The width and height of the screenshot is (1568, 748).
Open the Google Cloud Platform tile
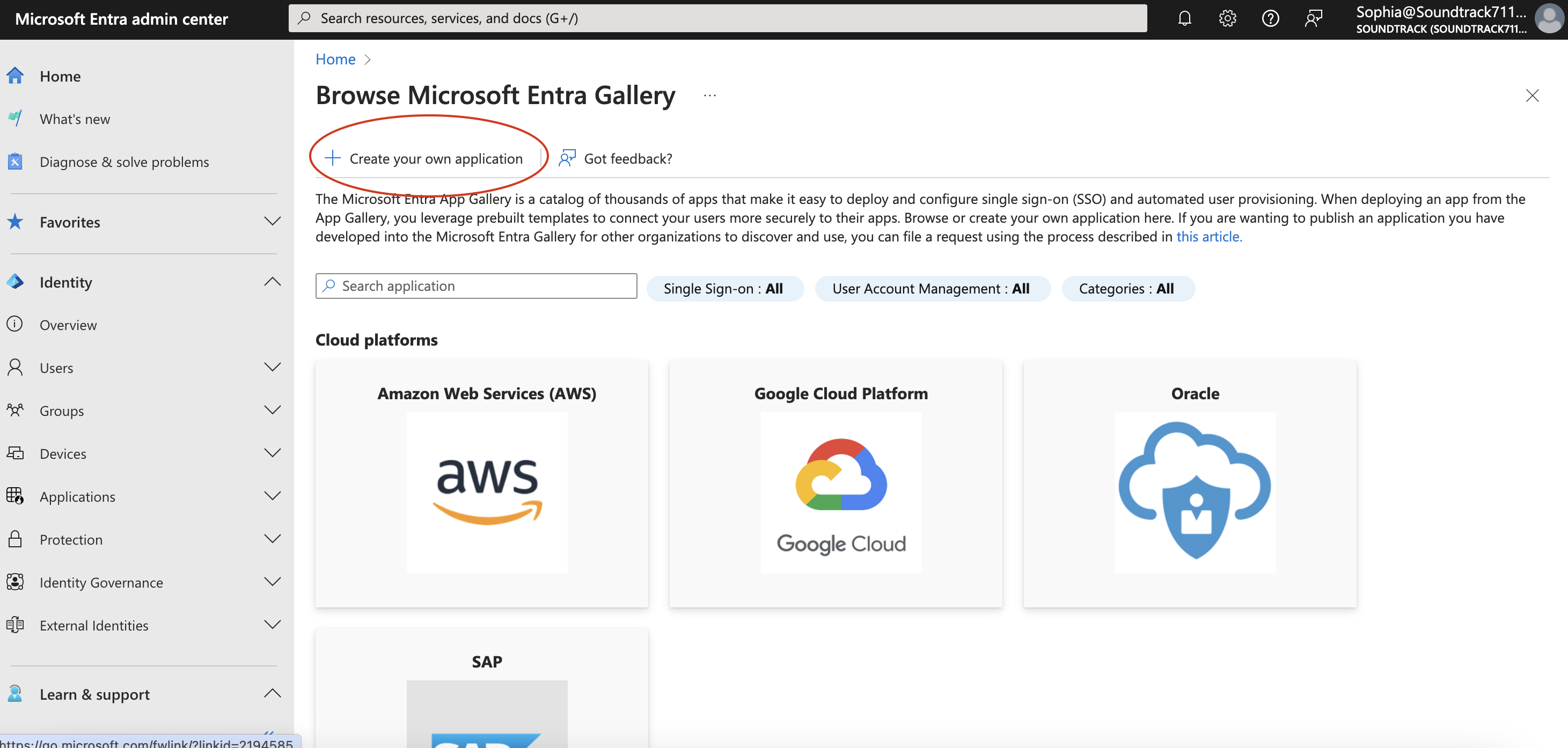pyautogui.click(x=835, y=483)
